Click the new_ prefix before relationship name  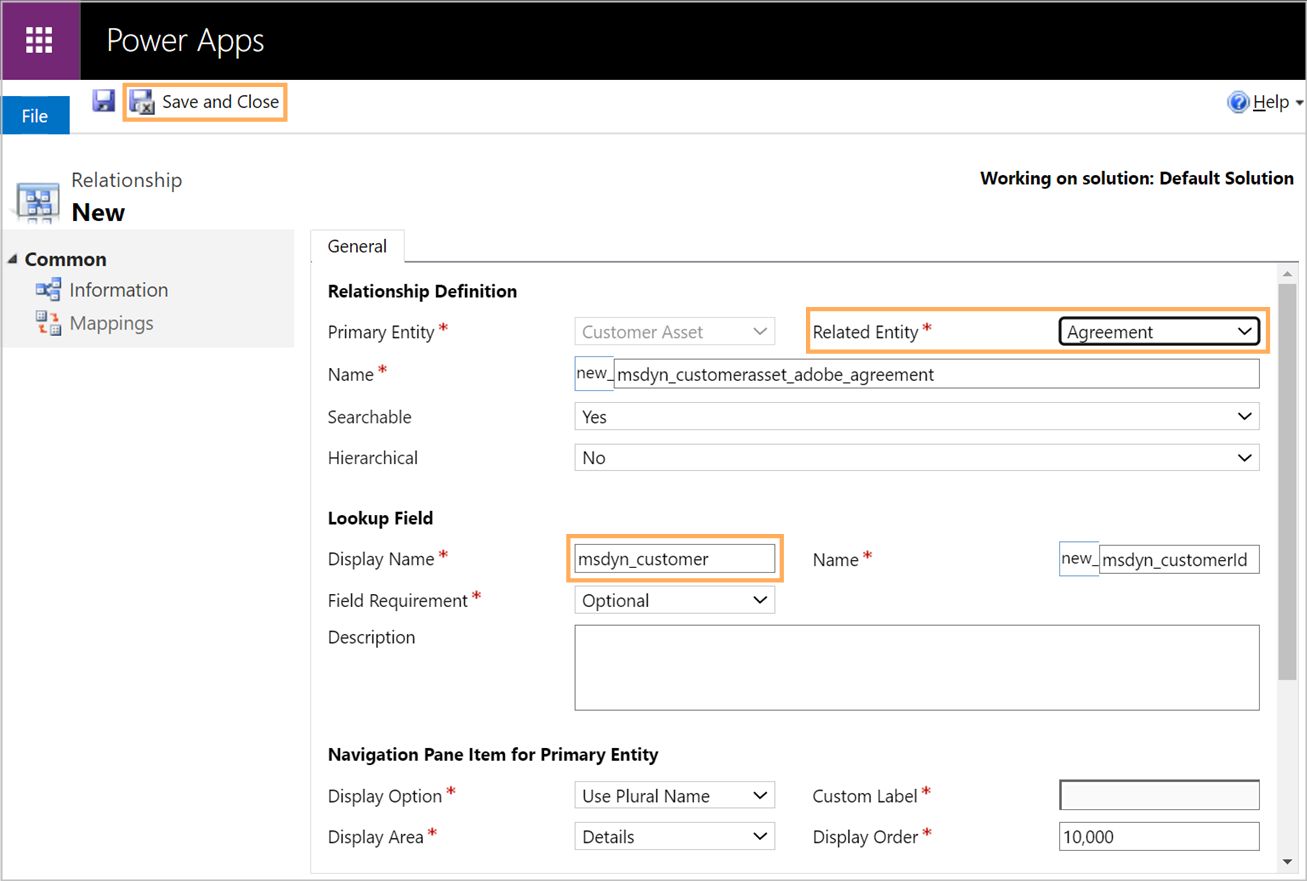pos(594,373)
